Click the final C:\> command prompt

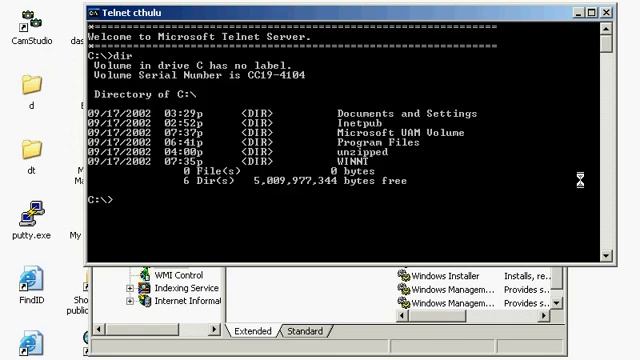pos(100,200)
